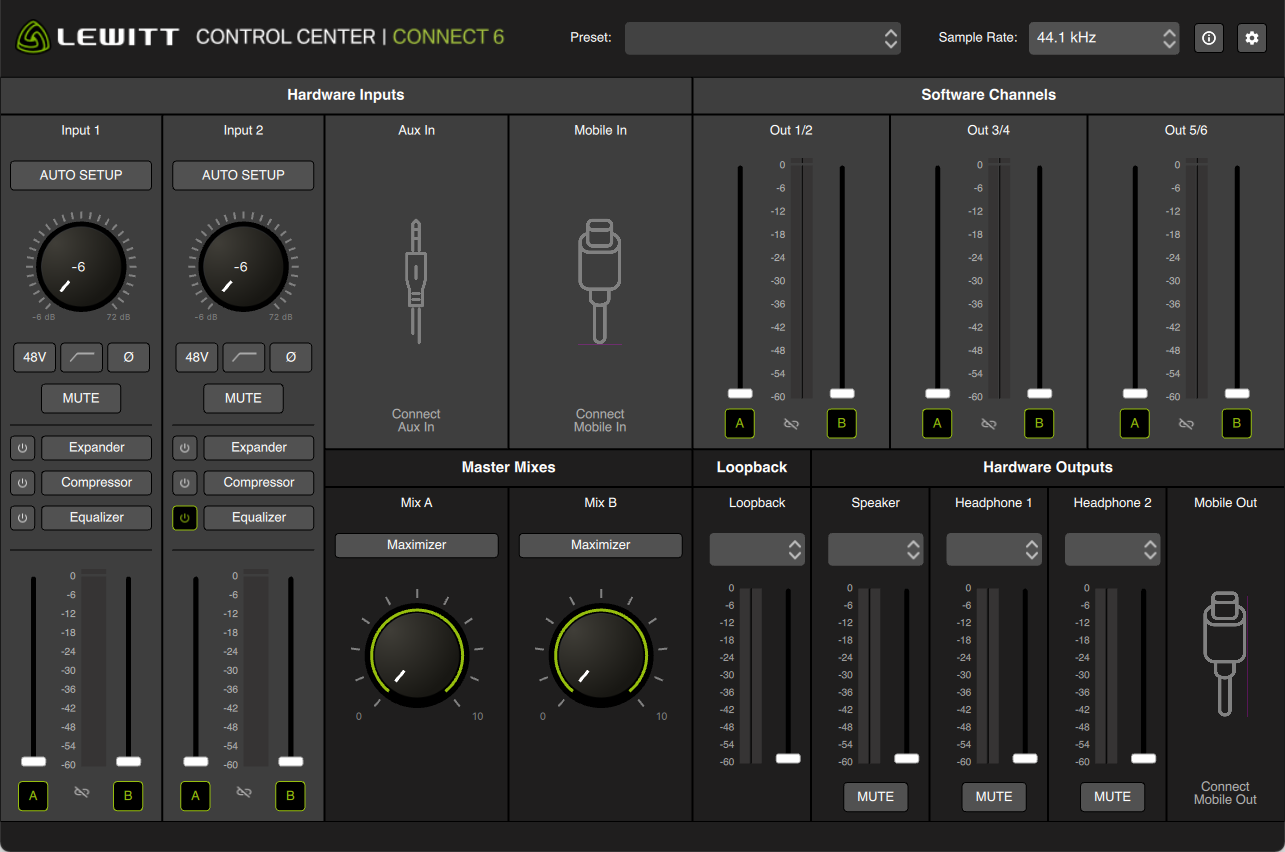Open the info button in the header
The image size is (1285, 852).
(x=1209, y=38)
